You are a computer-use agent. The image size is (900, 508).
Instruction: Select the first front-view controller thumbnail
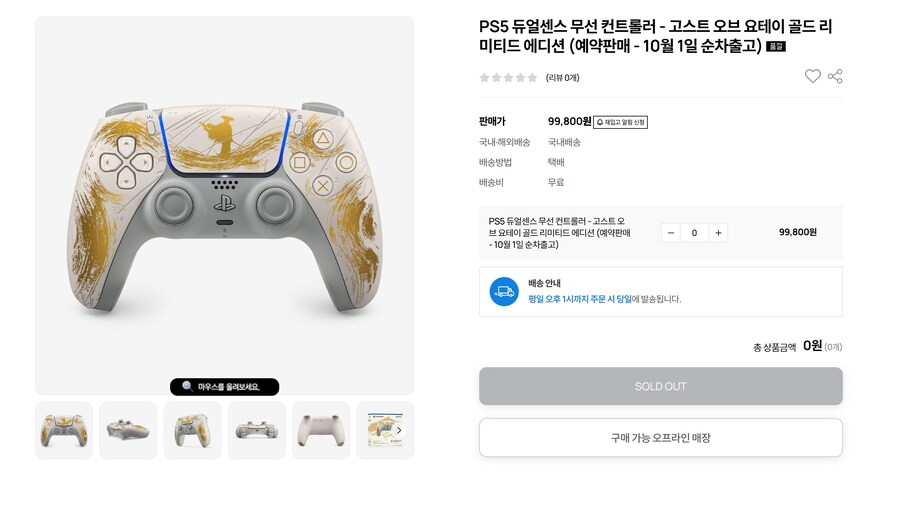[64, 431]
